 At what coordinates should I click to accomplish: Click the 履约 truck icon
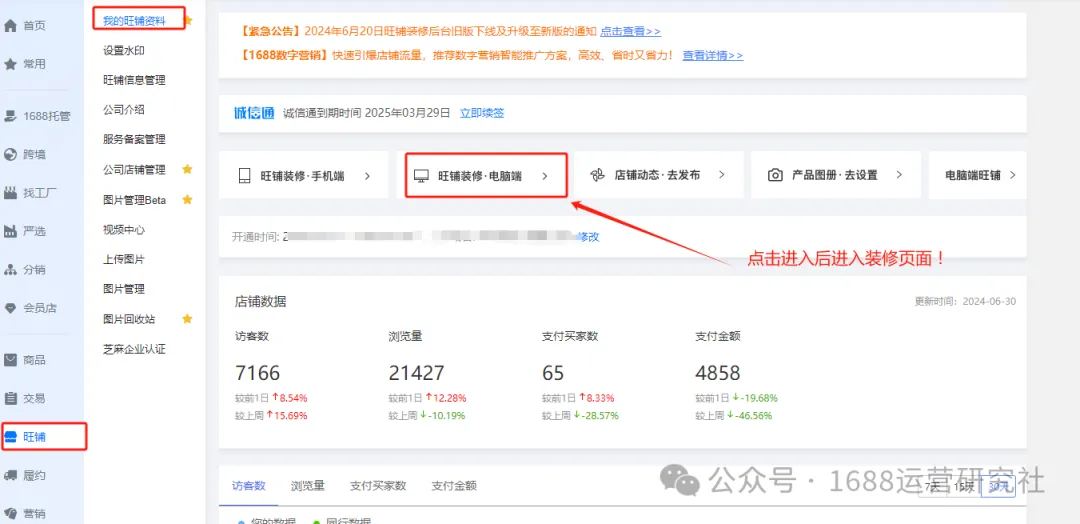10,475
